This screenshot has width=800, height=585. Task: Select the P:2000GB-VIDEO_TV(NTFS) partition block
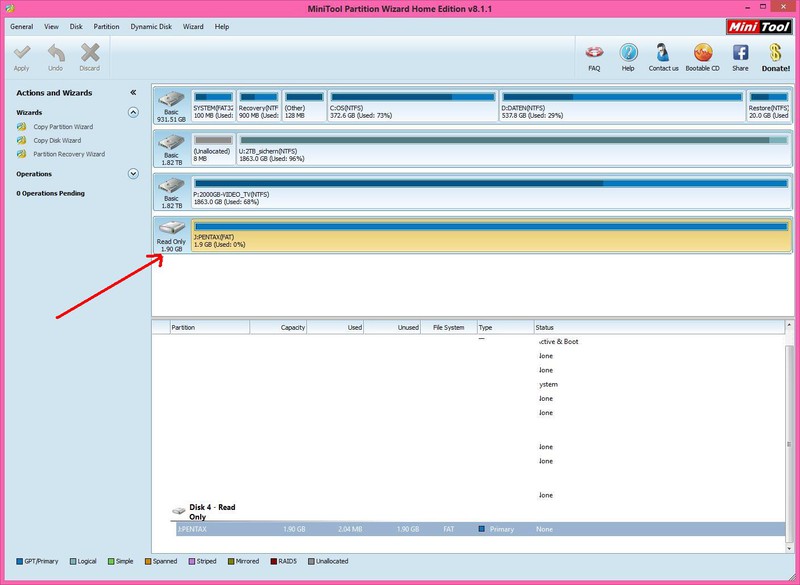click(491, 193)
